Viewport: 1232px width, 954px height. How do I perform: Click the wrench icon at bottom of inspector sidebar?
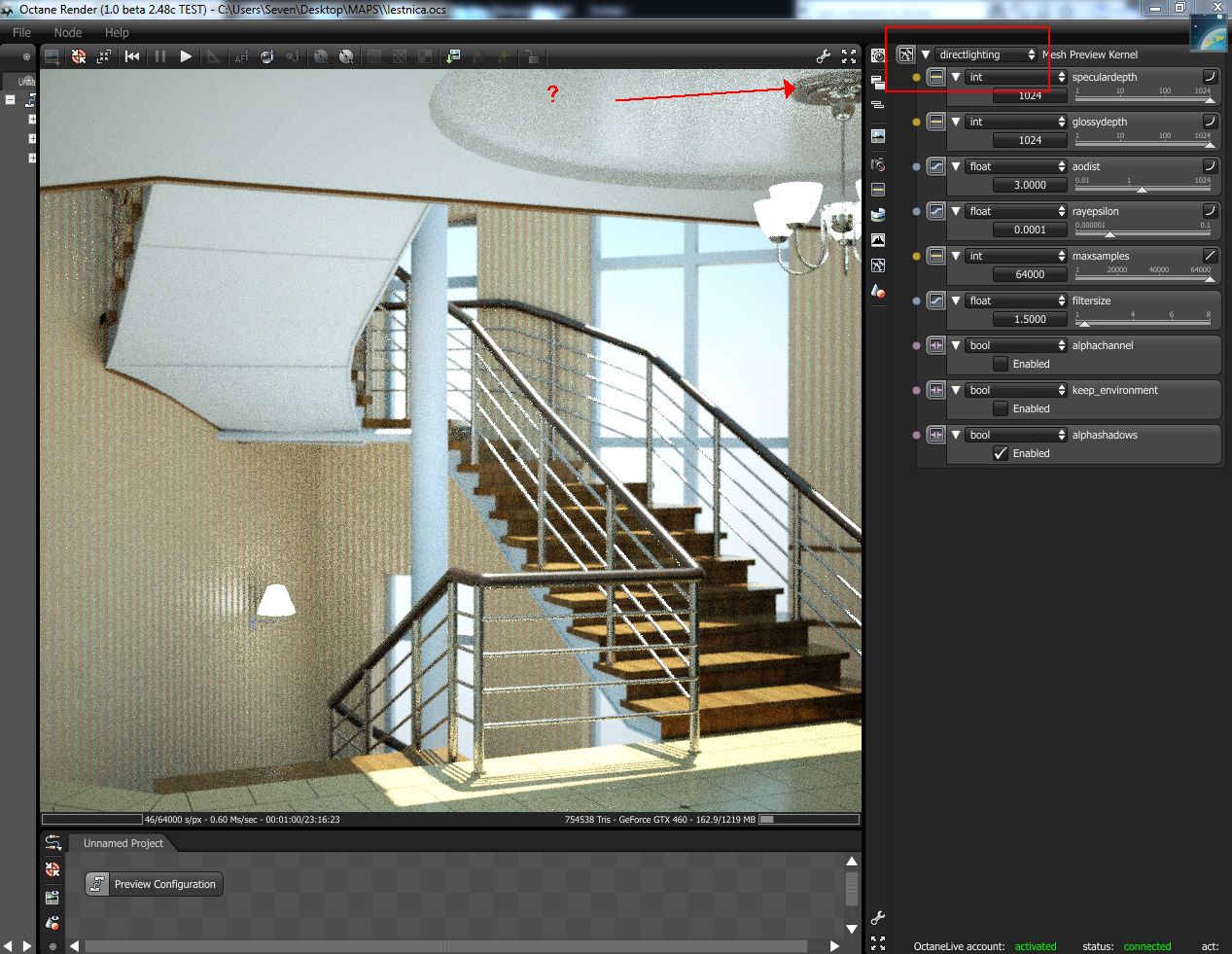point(878,918)
